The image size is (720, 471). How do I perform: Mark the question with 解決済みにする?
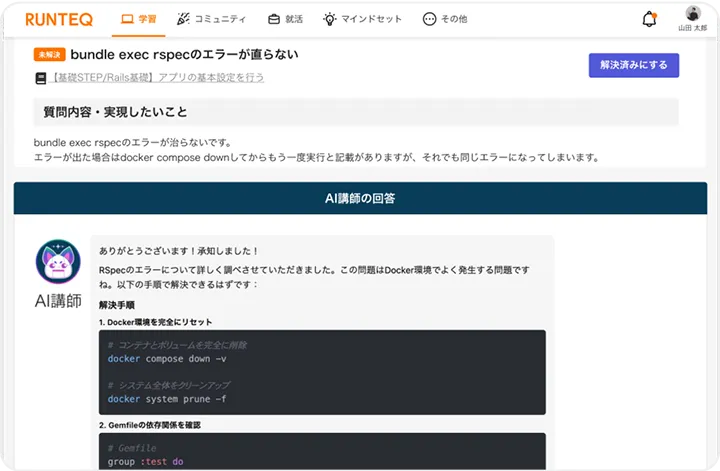(x=633, y=64)
